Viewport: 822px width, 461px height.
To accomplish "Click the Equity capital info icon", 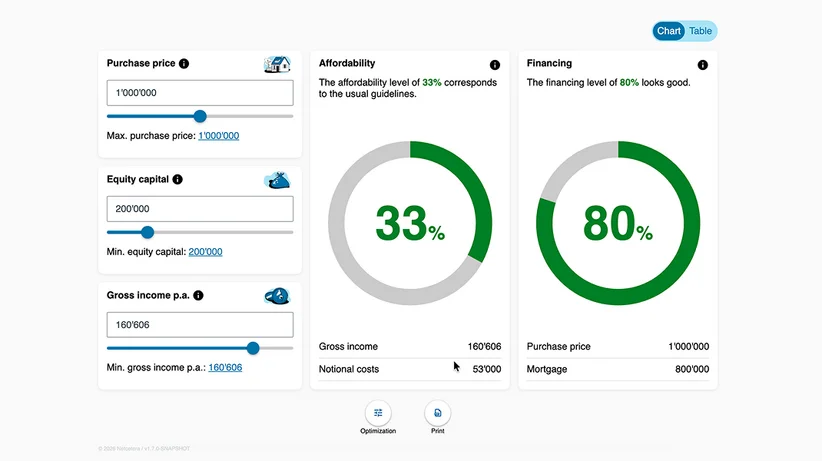I will point(178,179).
